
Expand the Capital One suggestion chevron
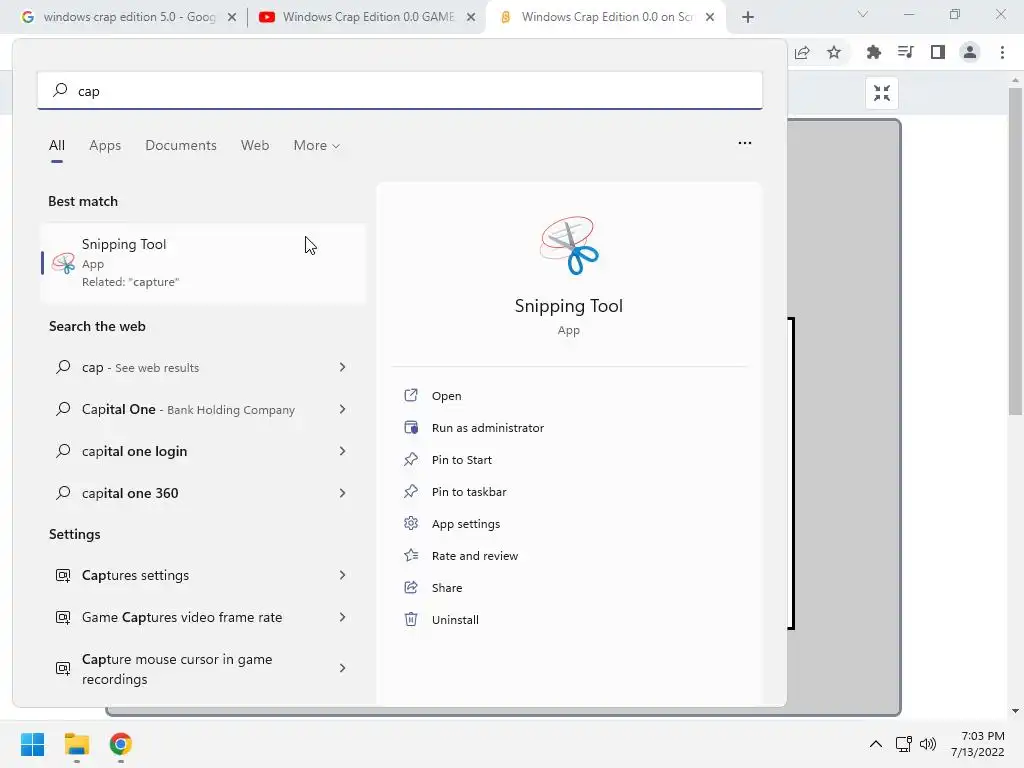pos(342,409)
